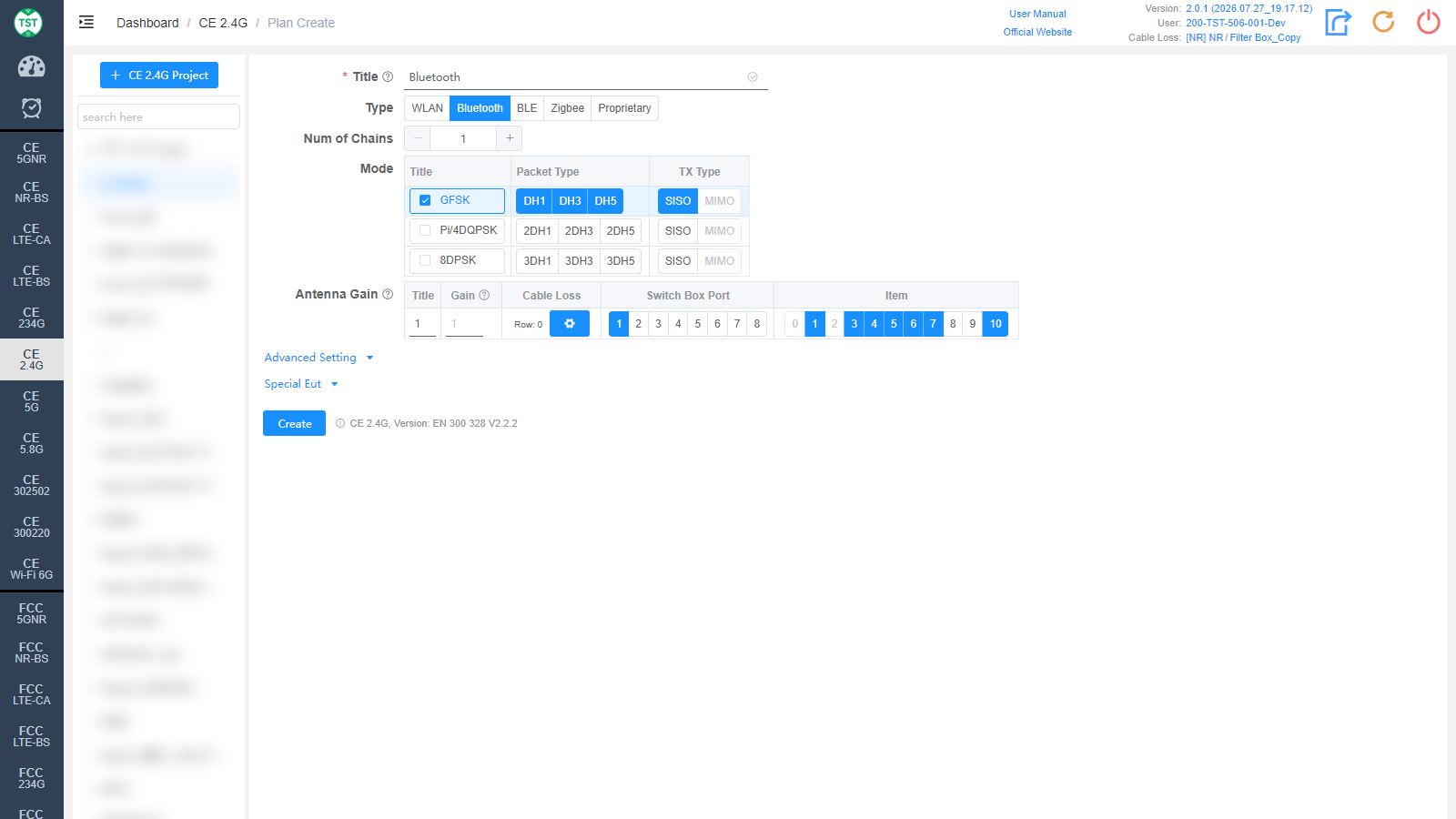1456x819 pixels.
Task: Click the Title help question icon
Action: tap(388, 76)
